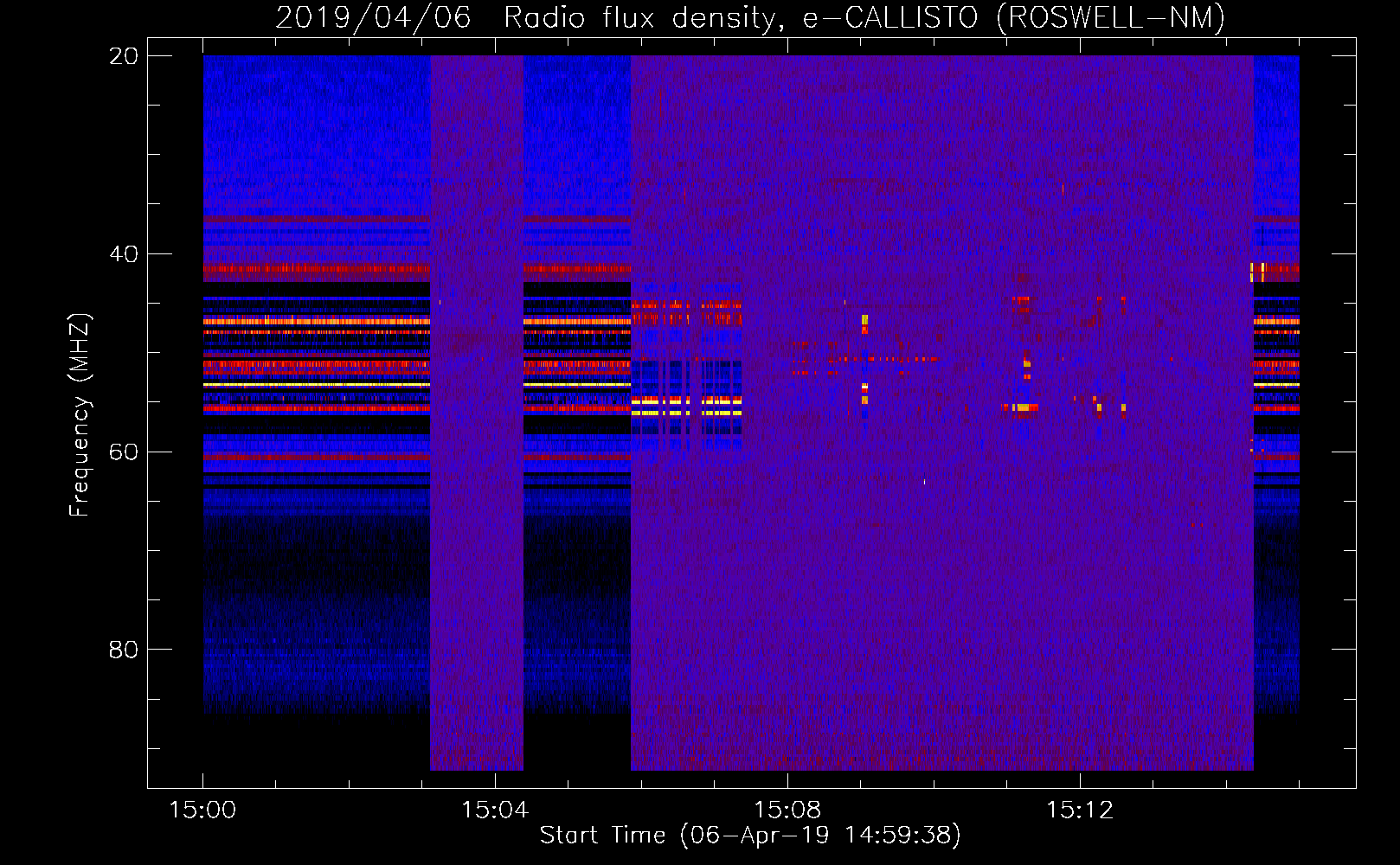1400x865 pixels.
Task: Click the 15:12 time tick label
Action: tap(1080, 811)
